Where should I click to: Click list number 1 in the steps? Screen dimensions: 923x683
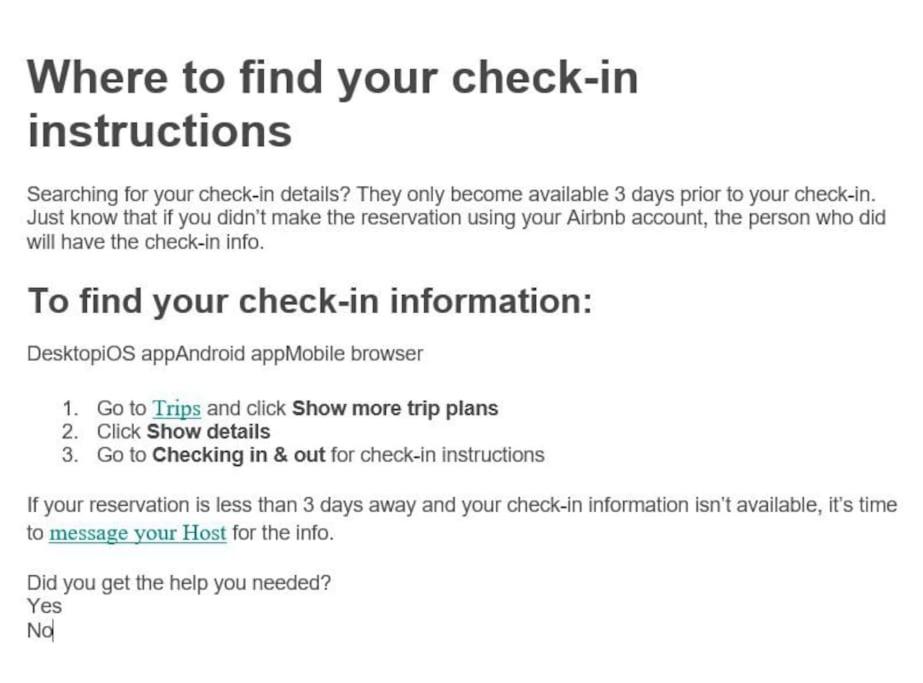pos(70,408)
